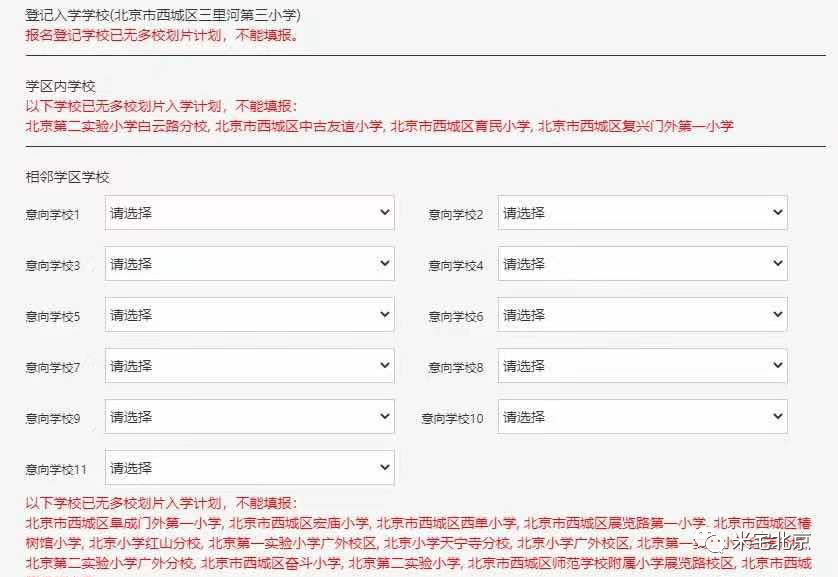
Task: Click 北京市西城区奋斗小学 text
Action: pyautogui.click(x=271, y=563)
